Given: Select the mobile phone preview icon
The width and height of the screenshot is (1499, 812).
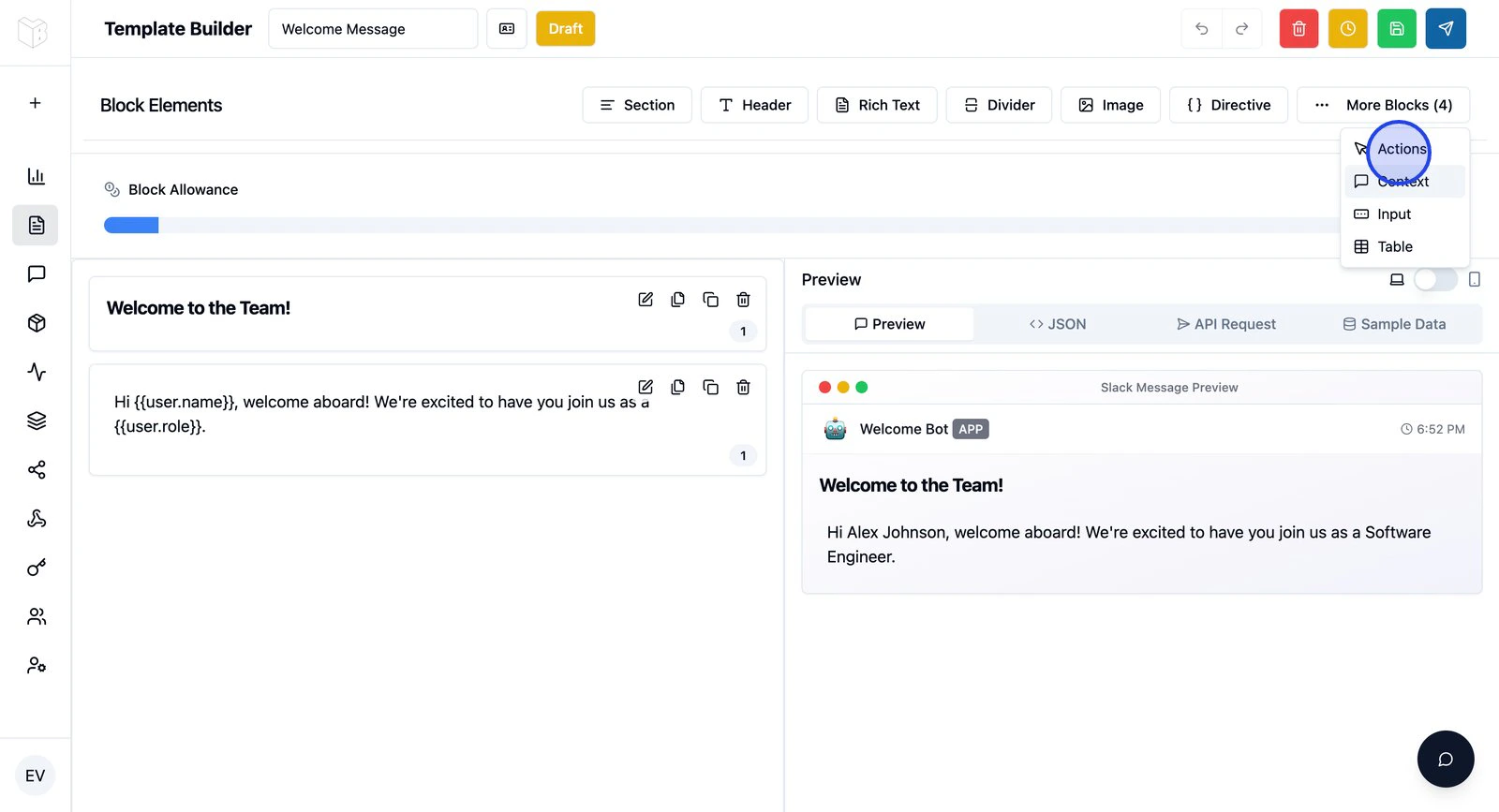Looking at the screenshot, I should [x=1475, y=279].
